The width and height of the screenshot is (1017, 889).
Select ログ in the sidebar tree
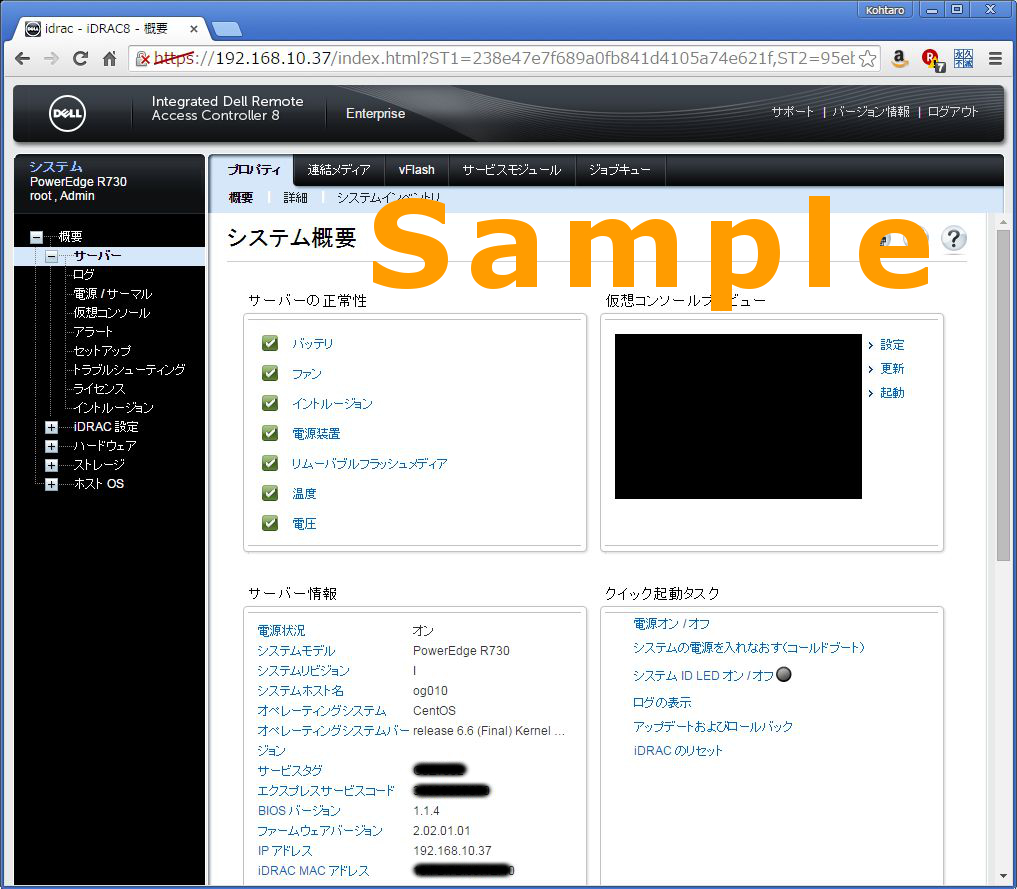point(84,275)
